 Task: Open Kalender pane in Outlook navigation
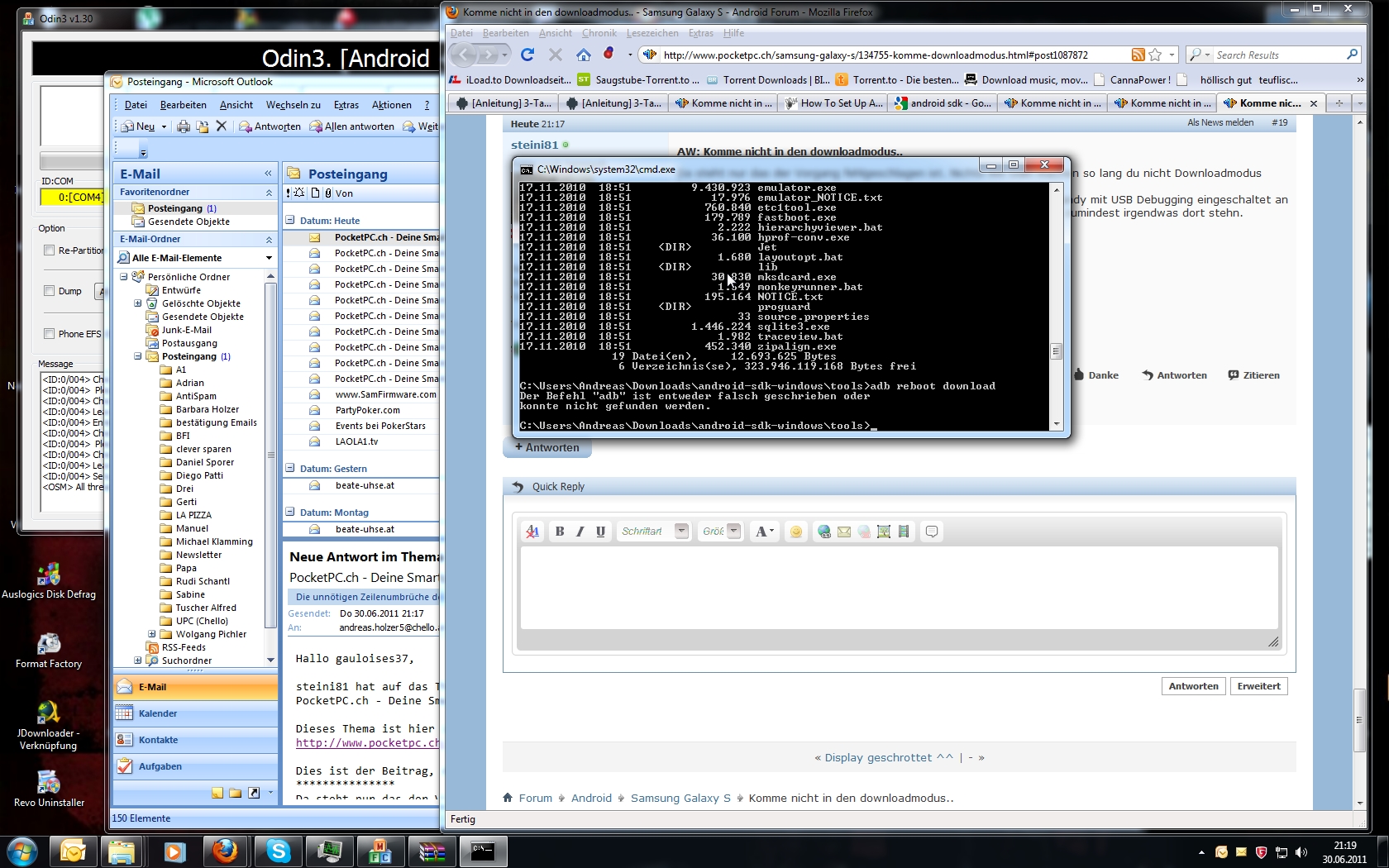tap(195, 713)
